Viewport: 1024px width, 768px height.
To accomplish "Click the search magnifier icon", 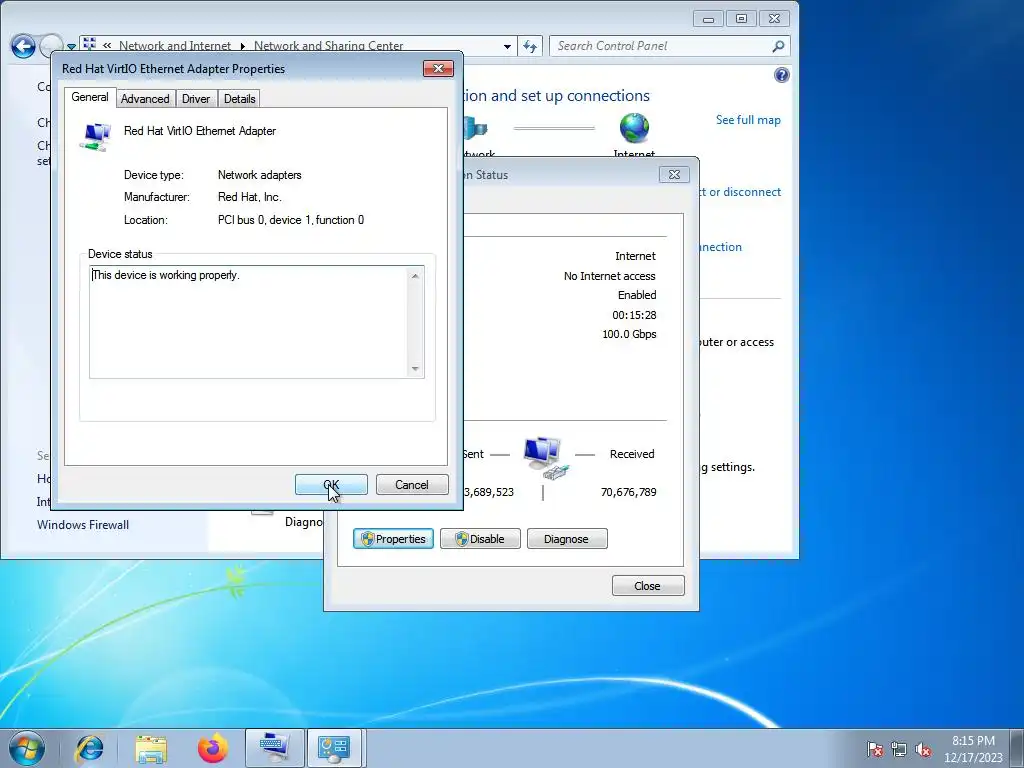I will tap(778, 46).
